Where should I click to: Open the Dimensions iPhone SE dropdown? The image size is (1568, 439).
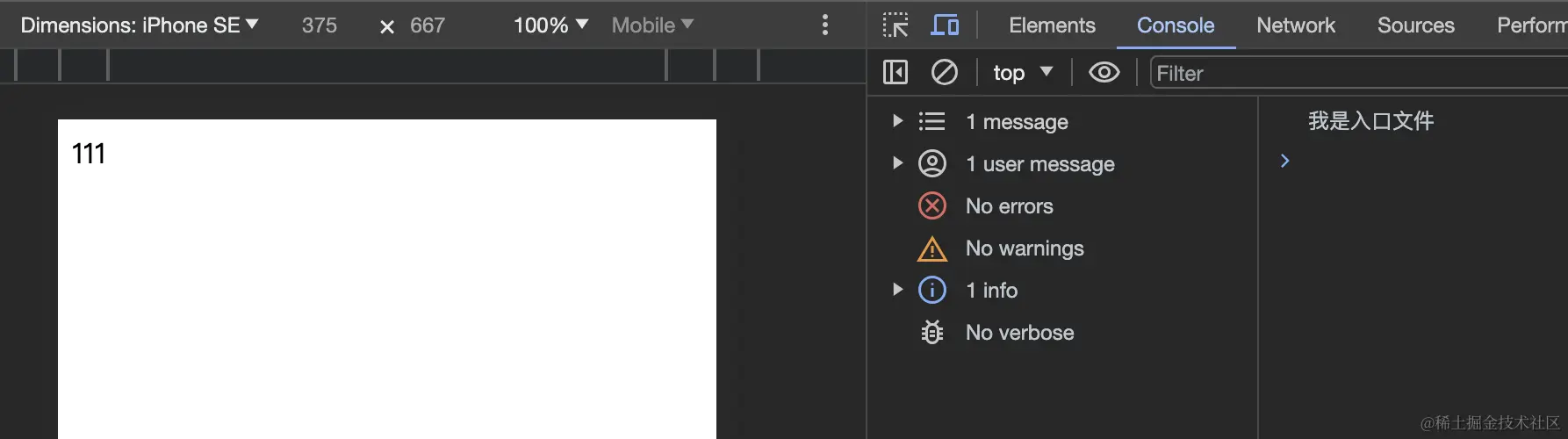click(x=140, y=25)
